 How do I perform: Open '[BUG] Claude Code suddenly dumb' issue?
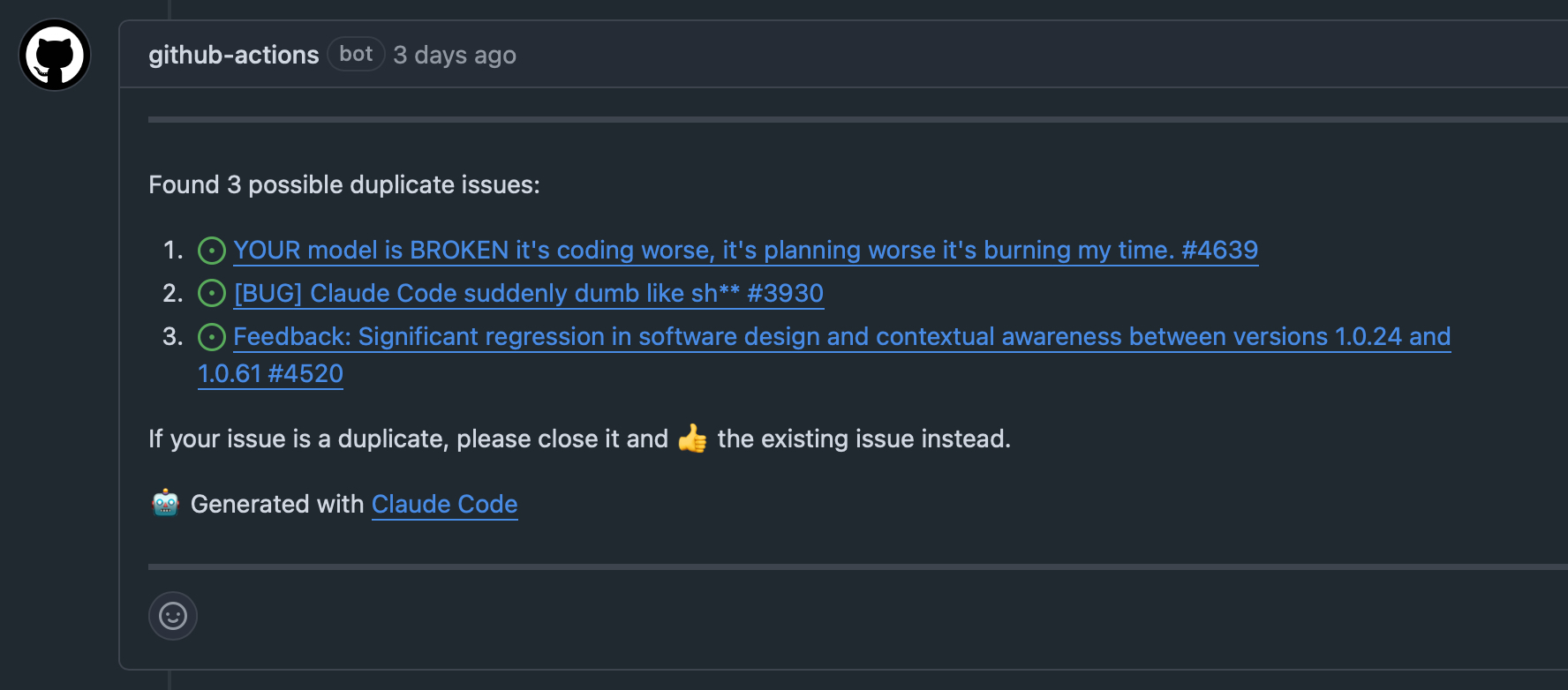pos(528,293)
